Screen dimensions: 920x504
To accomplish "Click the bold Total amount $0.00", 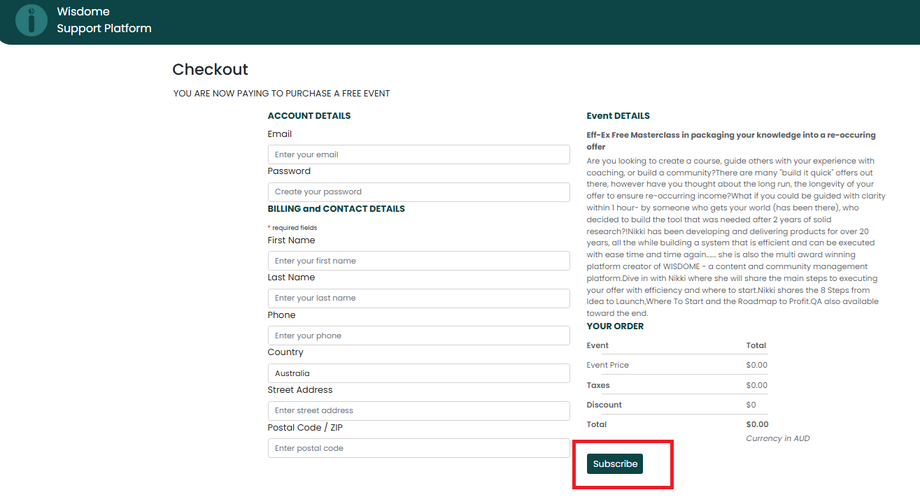I will pos(756,424).
